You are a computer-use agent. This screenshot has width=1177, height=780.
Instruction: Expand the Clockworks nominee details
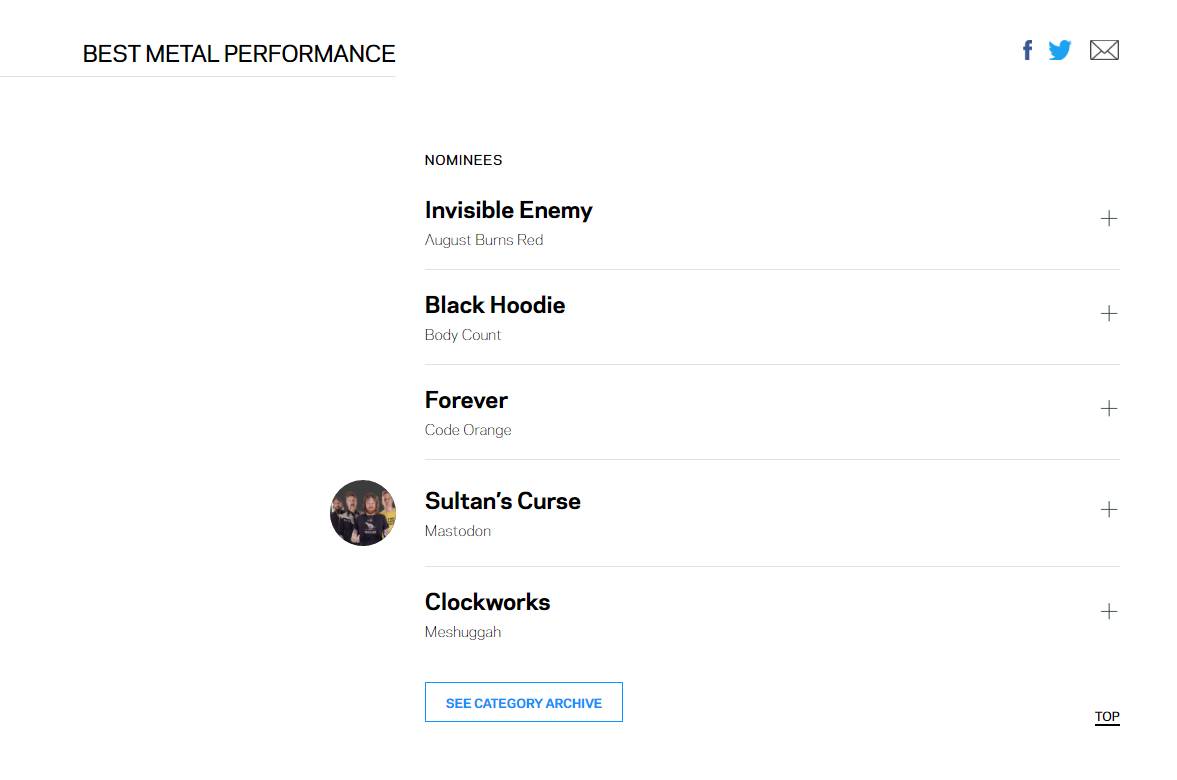coord(1109,611)
